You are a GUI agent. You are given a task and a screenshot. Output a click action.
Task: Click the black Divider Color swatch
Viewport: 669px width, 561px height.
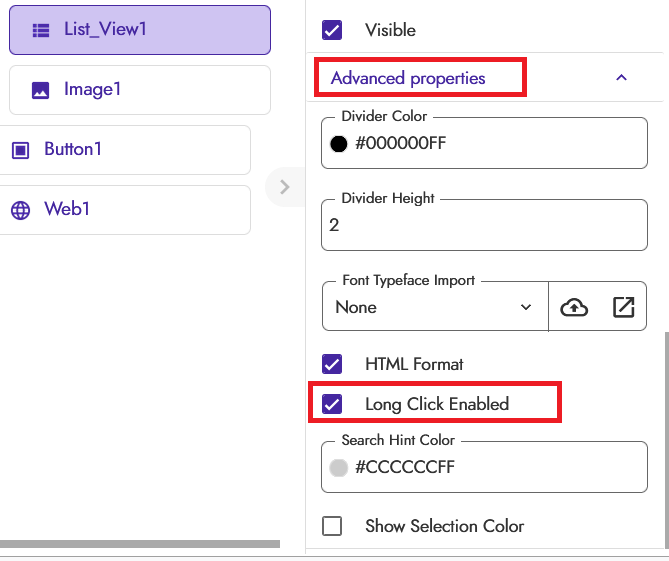click(x=339, y=143)
